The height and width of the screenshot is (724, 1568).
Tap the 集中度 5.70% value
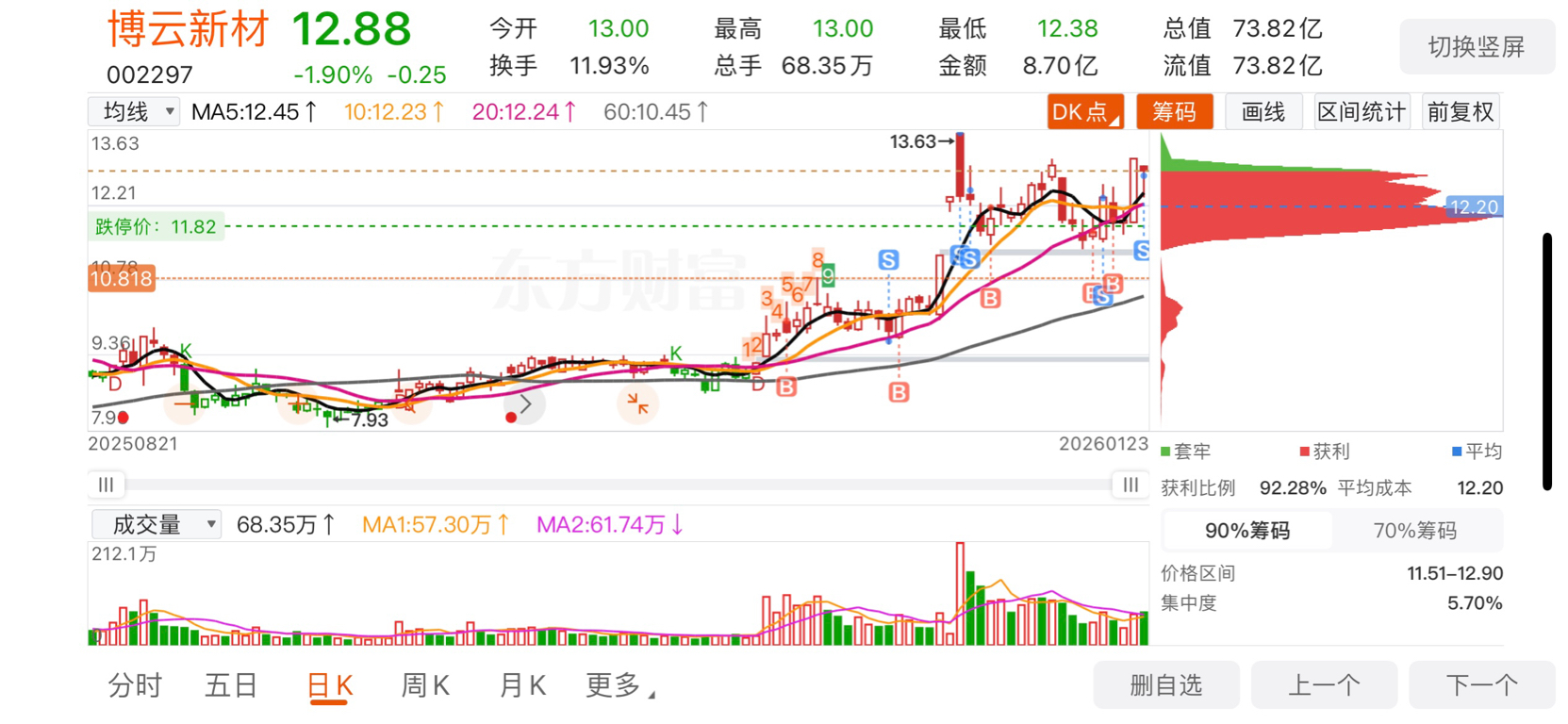click(x=1475, y=603)
